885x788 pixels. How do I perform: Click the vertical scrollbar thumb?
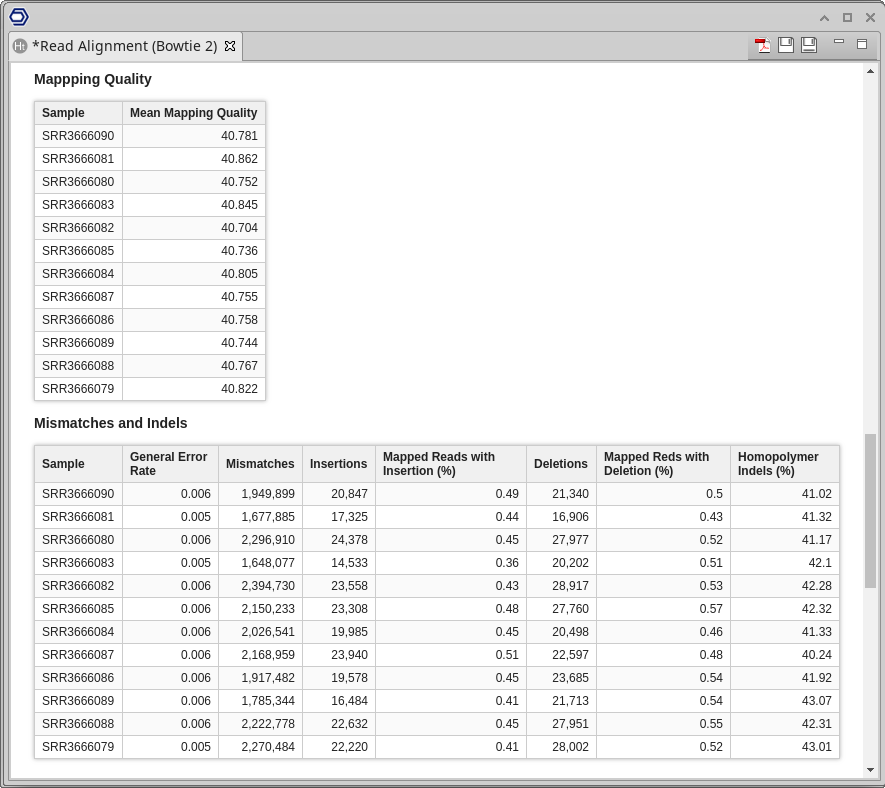(x=870, y=510)
